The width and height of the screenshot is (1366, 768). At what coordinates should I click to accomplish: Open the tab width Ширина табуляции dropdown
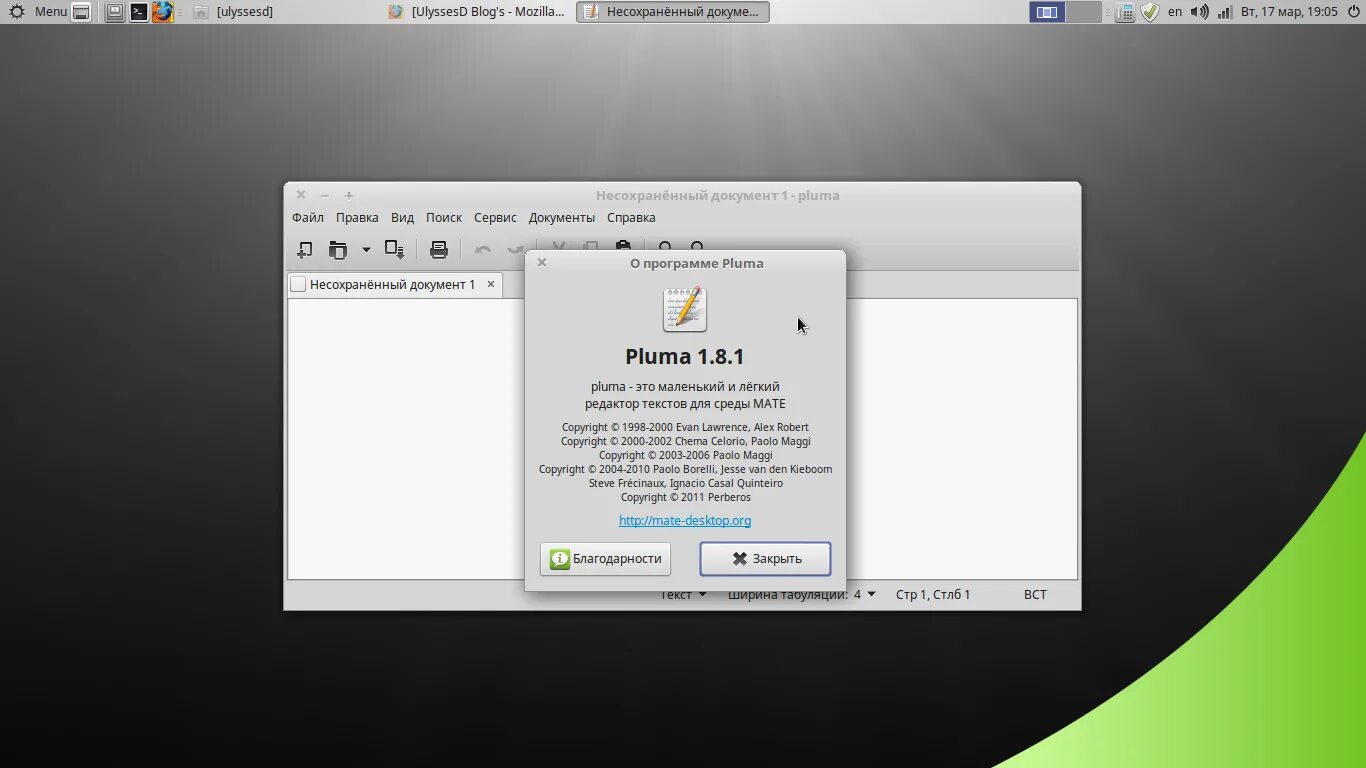coord(802,594)
